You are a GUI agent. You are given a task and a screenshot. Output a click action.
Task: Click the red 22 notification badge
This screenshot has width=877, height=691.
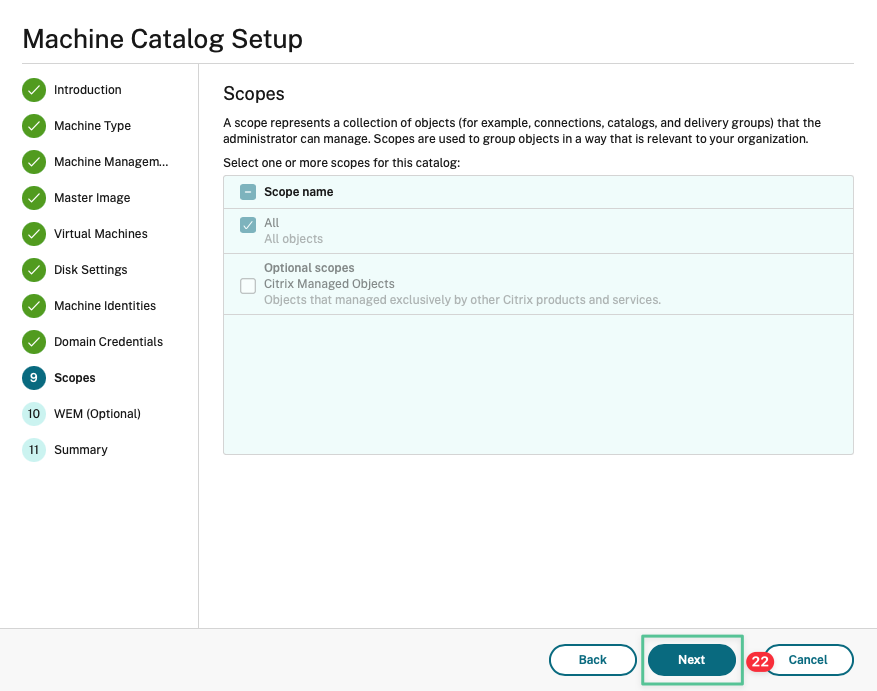tap(760, 662)
